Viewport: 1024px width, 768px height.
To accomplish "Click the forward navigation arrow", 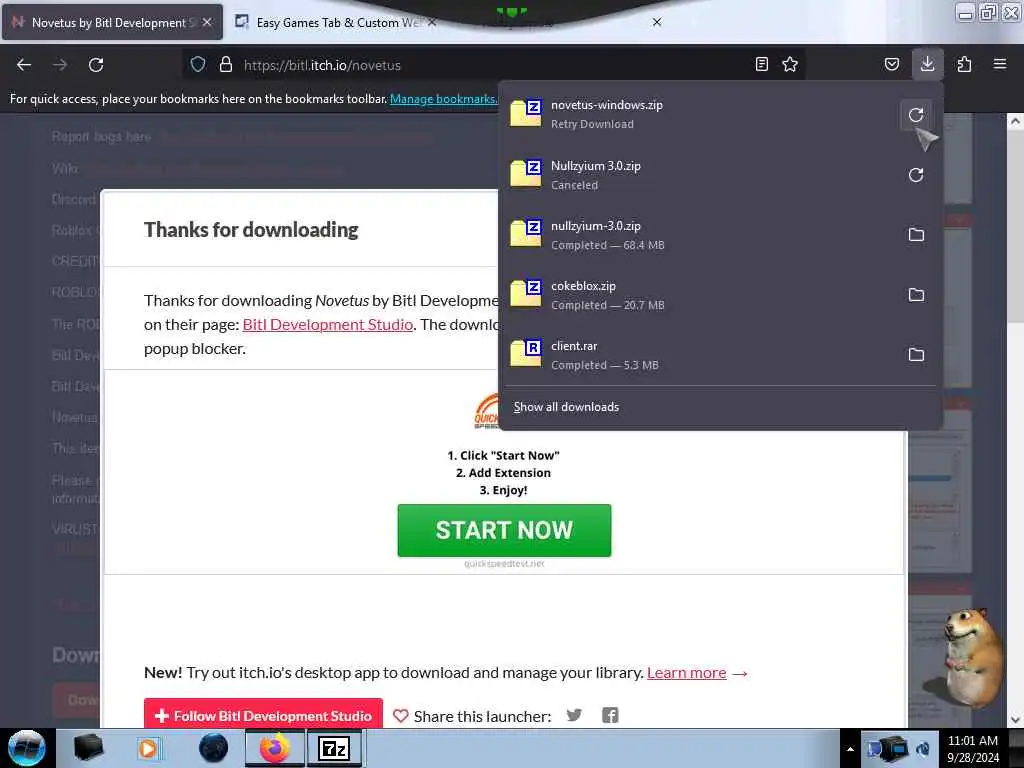I will coord(60,65).
